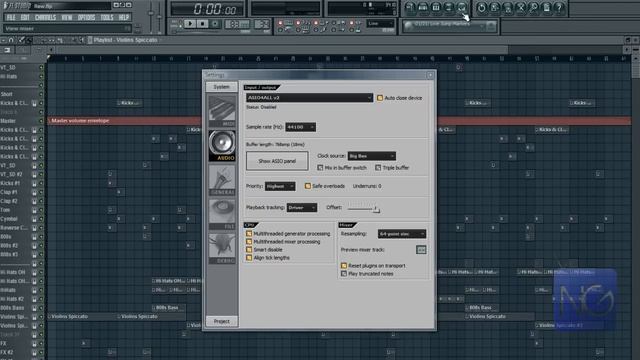Mute the Master track in playlist
The width and height of the screenshot is (640, 360).
(41, 121)
